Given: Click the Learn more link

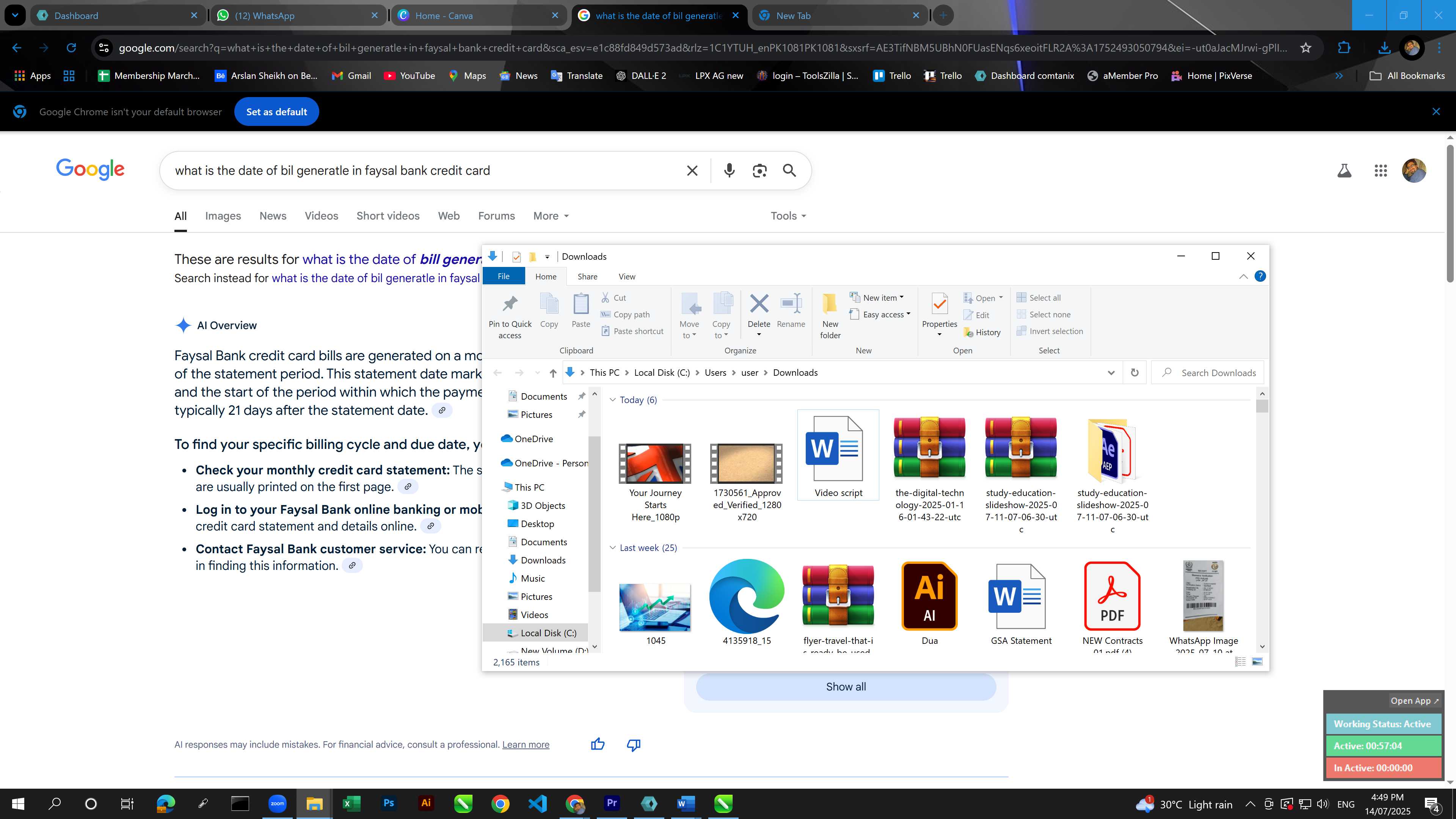Looking at the screenshot, I should coord(526,744).
